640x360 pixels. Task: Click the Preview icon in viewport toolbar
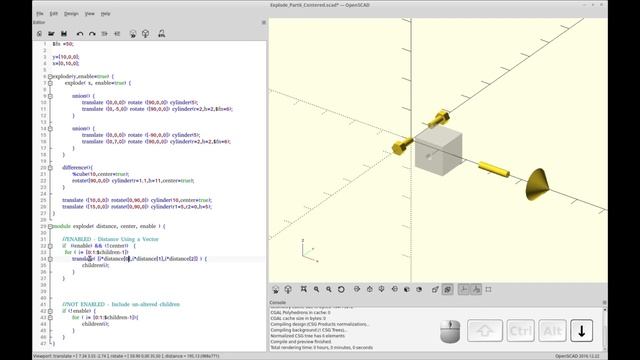pos(276,289)
